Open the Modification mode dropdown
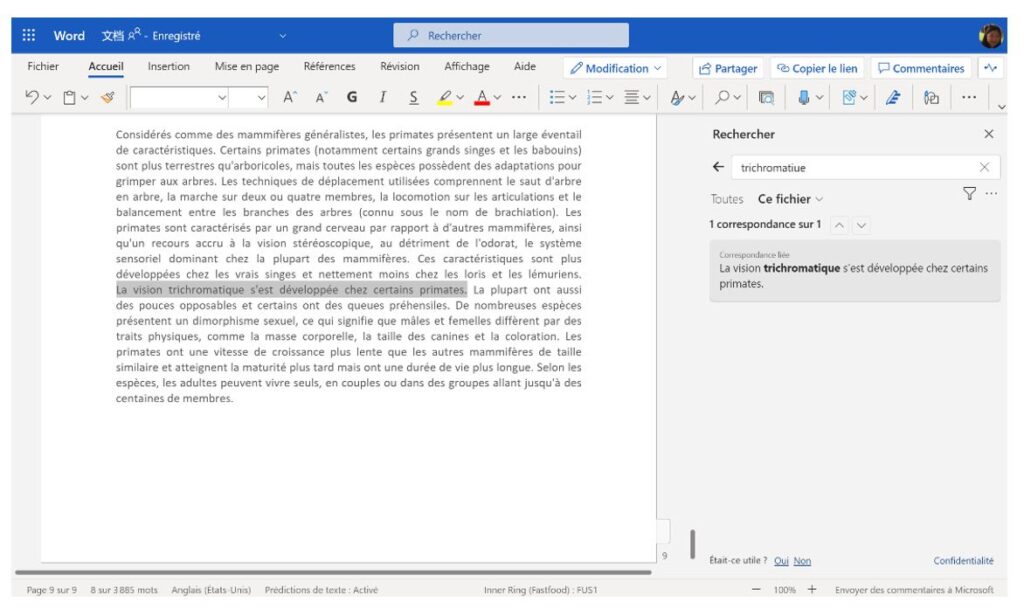1024x616 pixels. click(614, 67)
